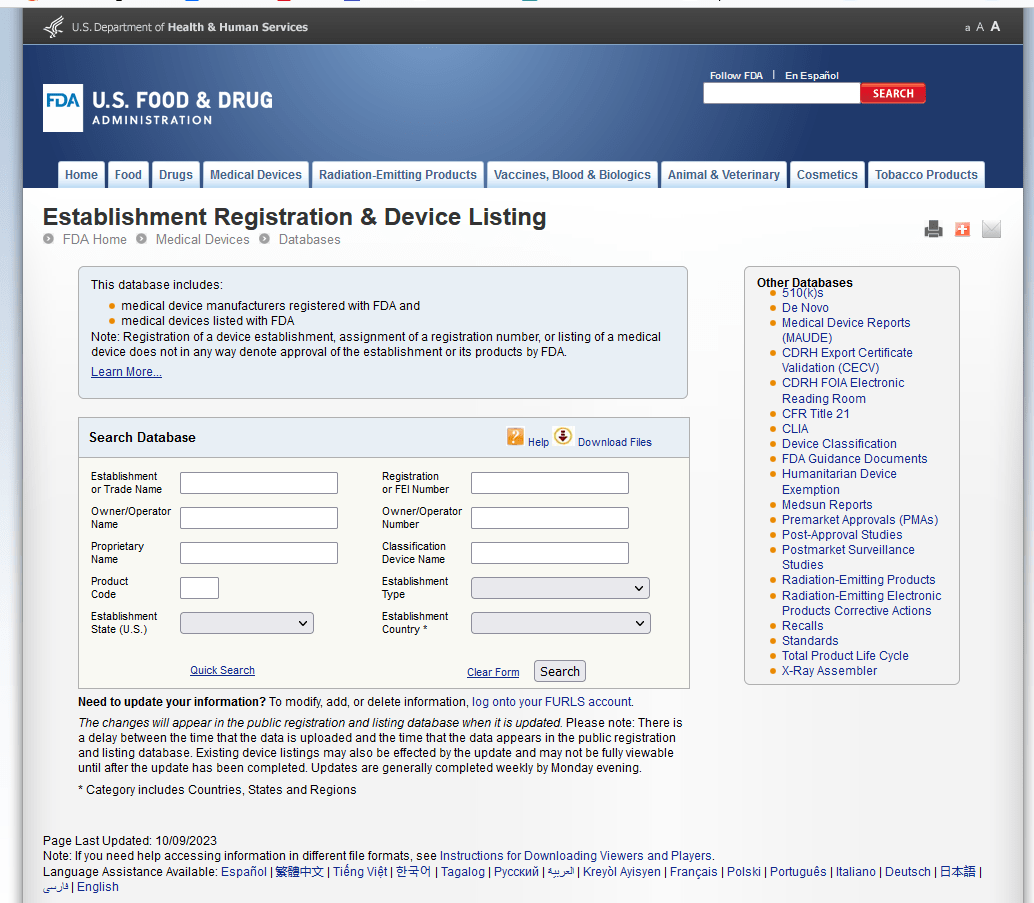This screenshot has width=1034, height=903.
Task: Open the Quick Search link
Action: 222,671
